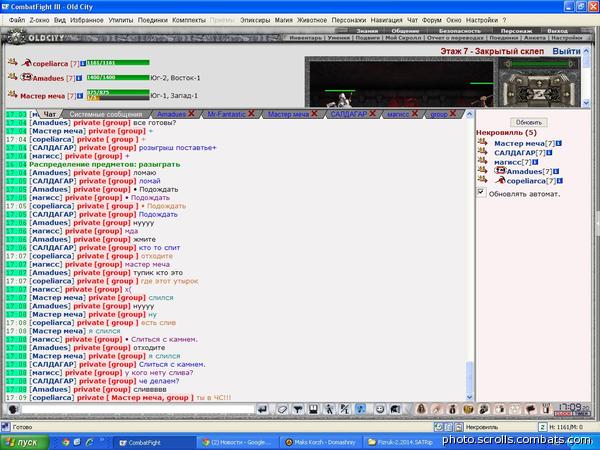The height and width of the screenshot is (450, 600).
Task: Open the Анкета link in top navigation
Action: (x=535, y=38)
